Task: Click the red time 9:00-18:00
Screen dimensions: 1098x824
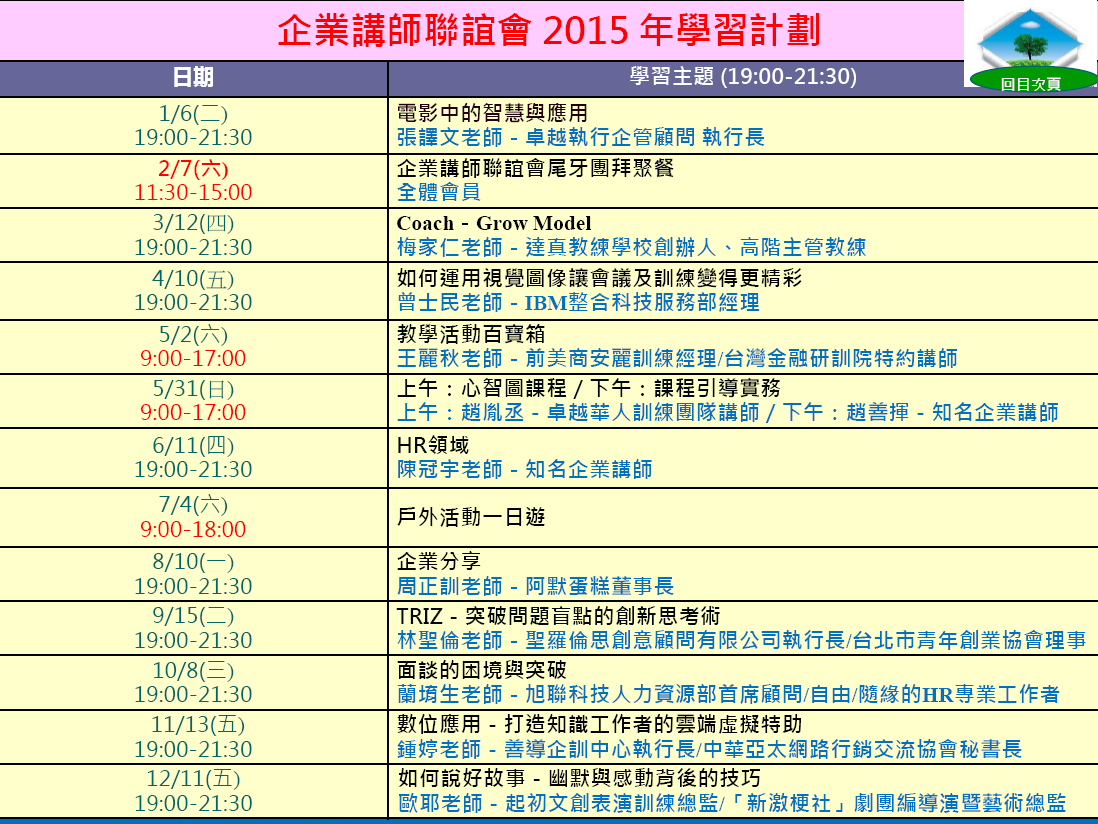Action: (x=193, y=529)
